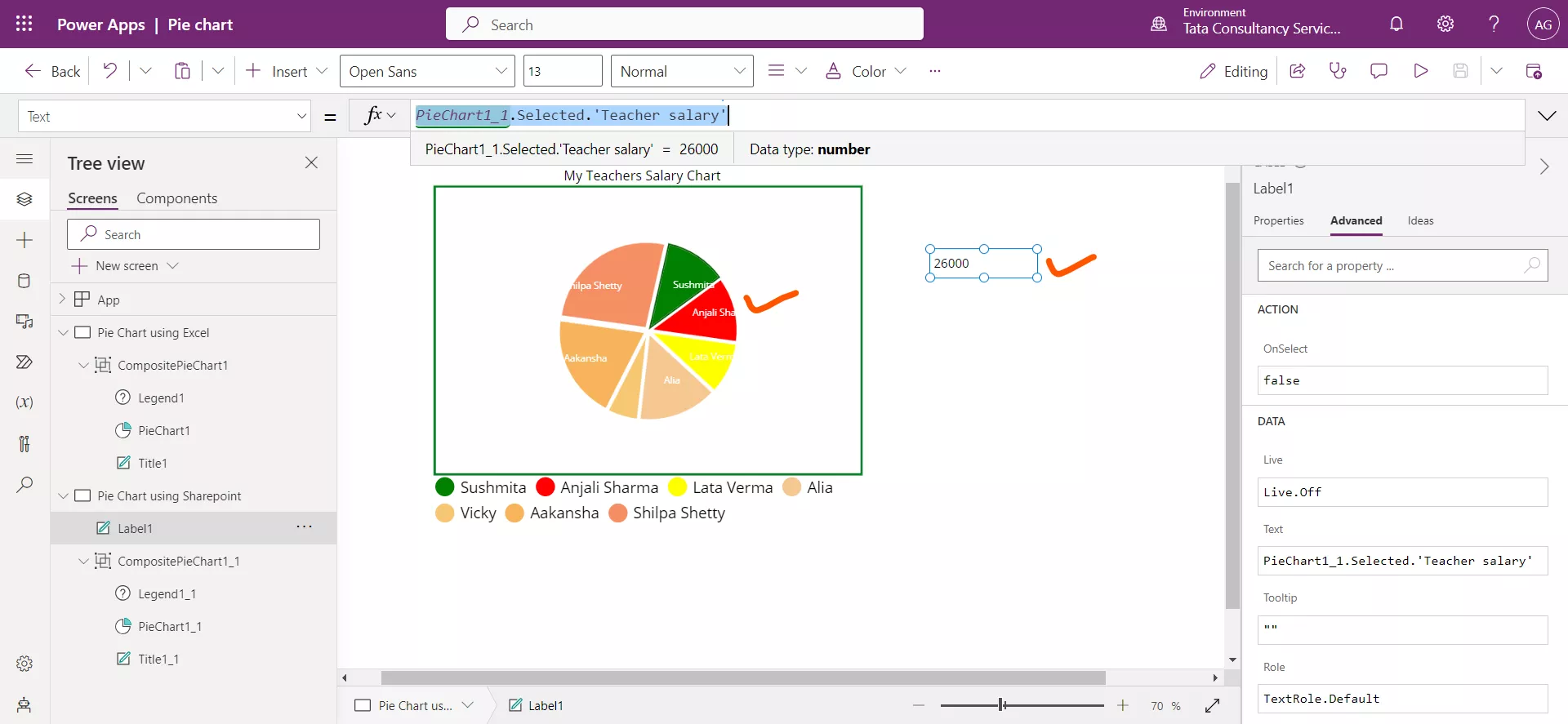Screen dimensions: 1568x724
Task: Open settings gear in header
Action: [1445, 24]
